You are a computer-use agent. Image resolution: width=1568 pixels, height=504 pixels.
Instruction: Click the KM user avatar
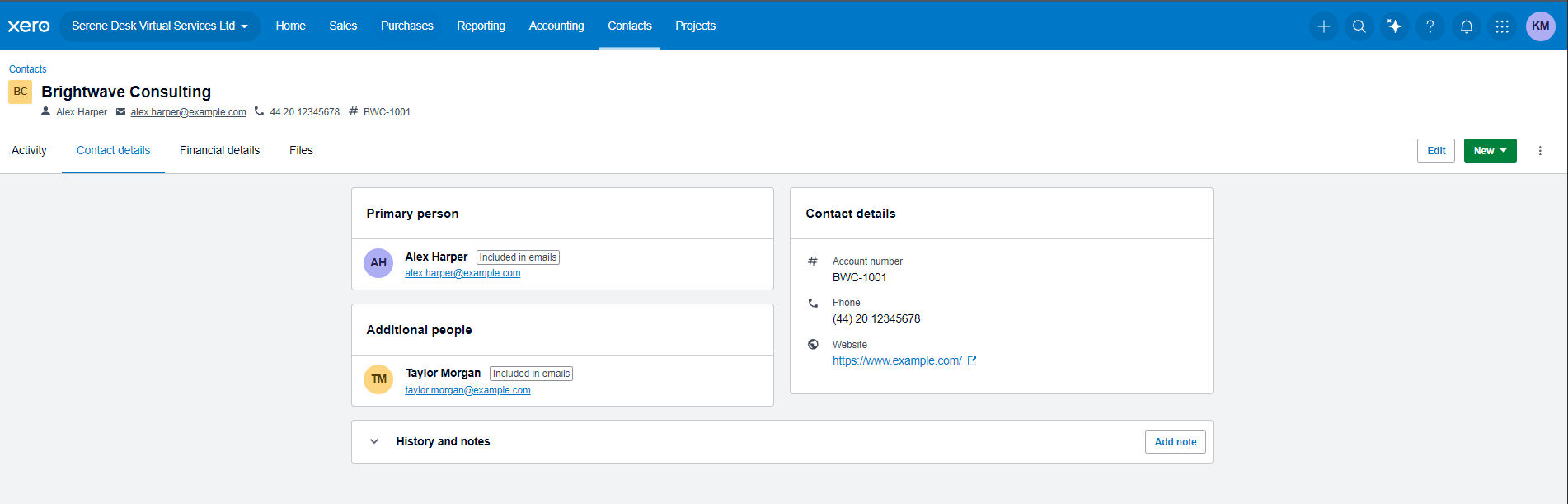pos(1540,26)
